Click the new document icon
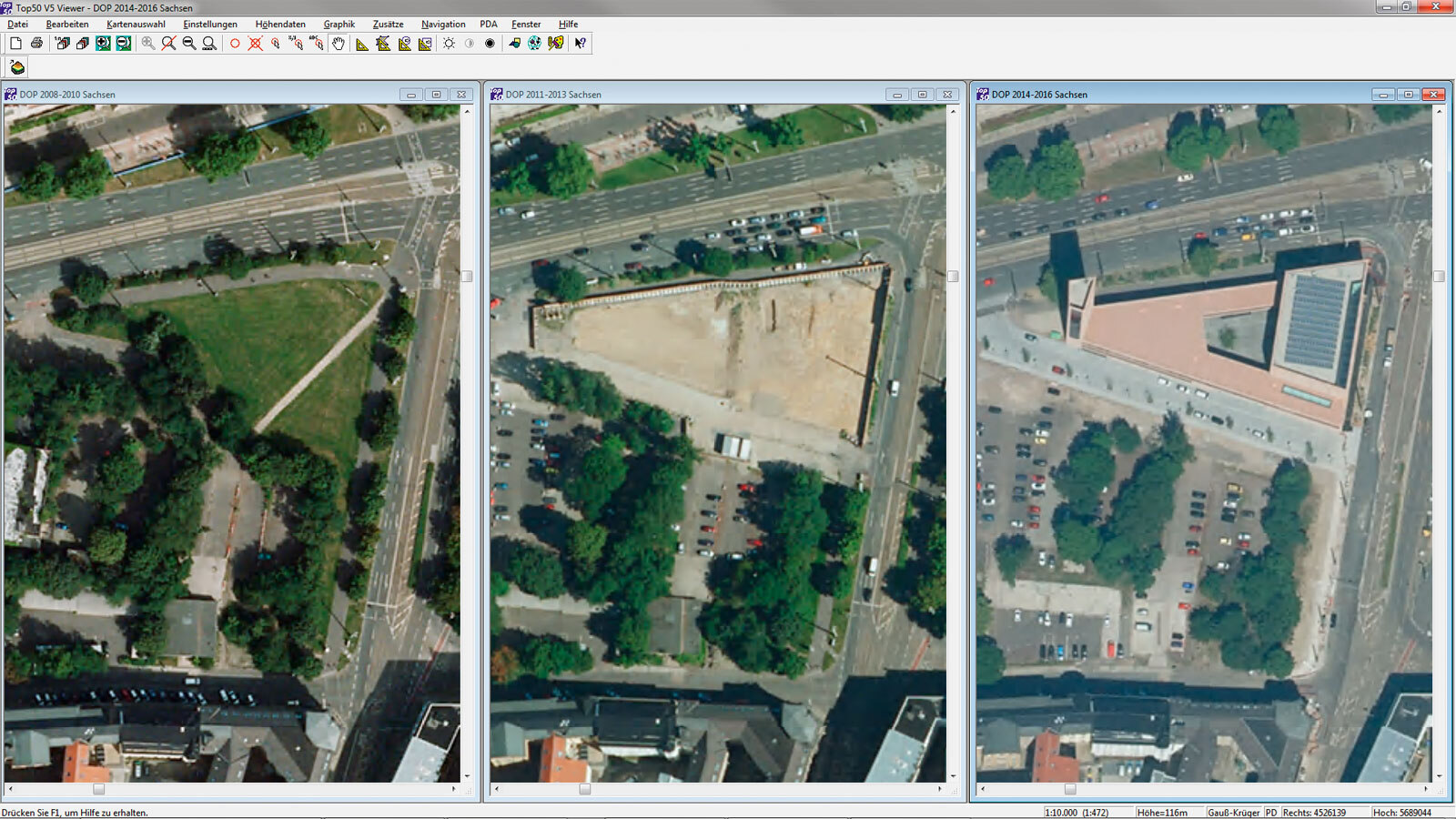This screenshot has height=819, width=1456. pos(15,43)
